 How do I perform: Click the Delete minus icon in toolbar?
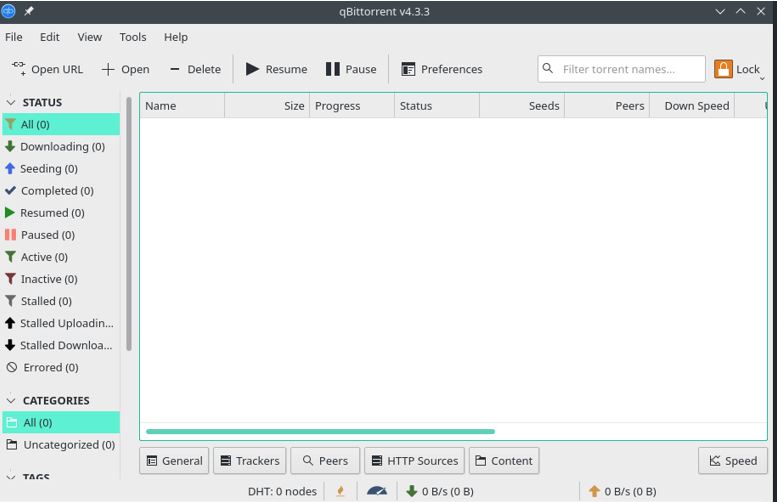pos(175,69)
